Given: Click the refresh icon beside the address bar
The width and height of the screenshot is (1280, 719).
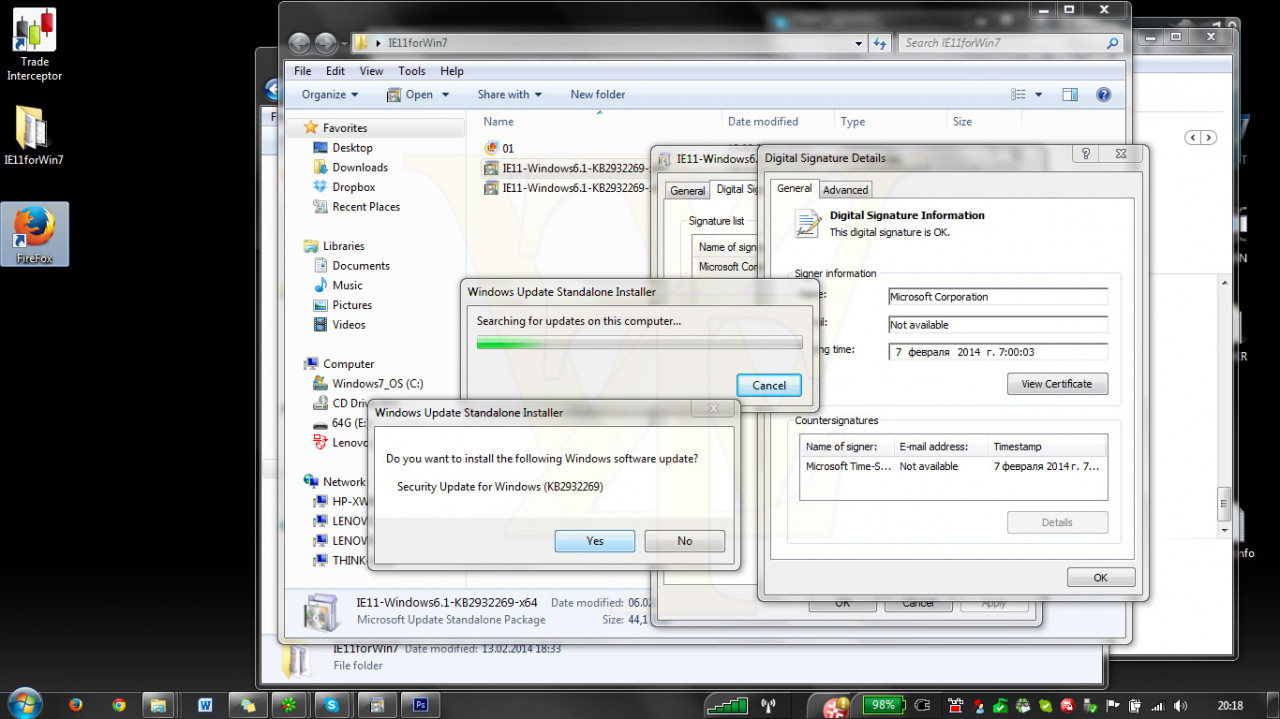Looking at the screenshot, I should click(880, 43).
